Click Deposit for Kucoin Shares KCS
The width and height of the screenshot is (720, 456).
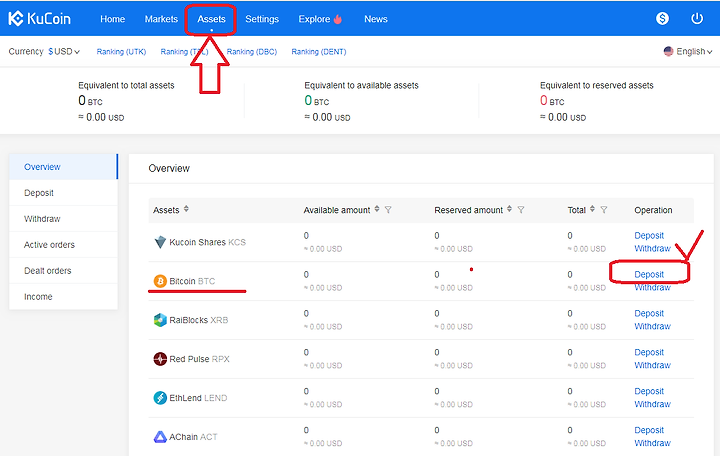pyautogui.click(x=649, y=235)
